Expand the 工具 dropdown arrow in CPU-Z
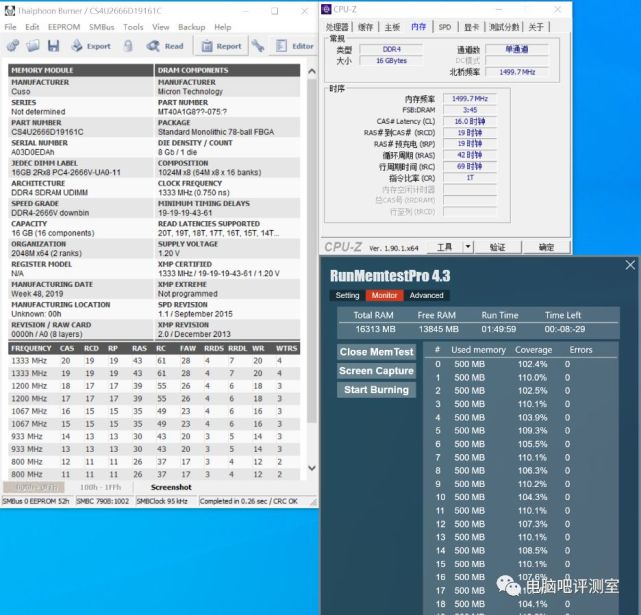 point(468,247)
